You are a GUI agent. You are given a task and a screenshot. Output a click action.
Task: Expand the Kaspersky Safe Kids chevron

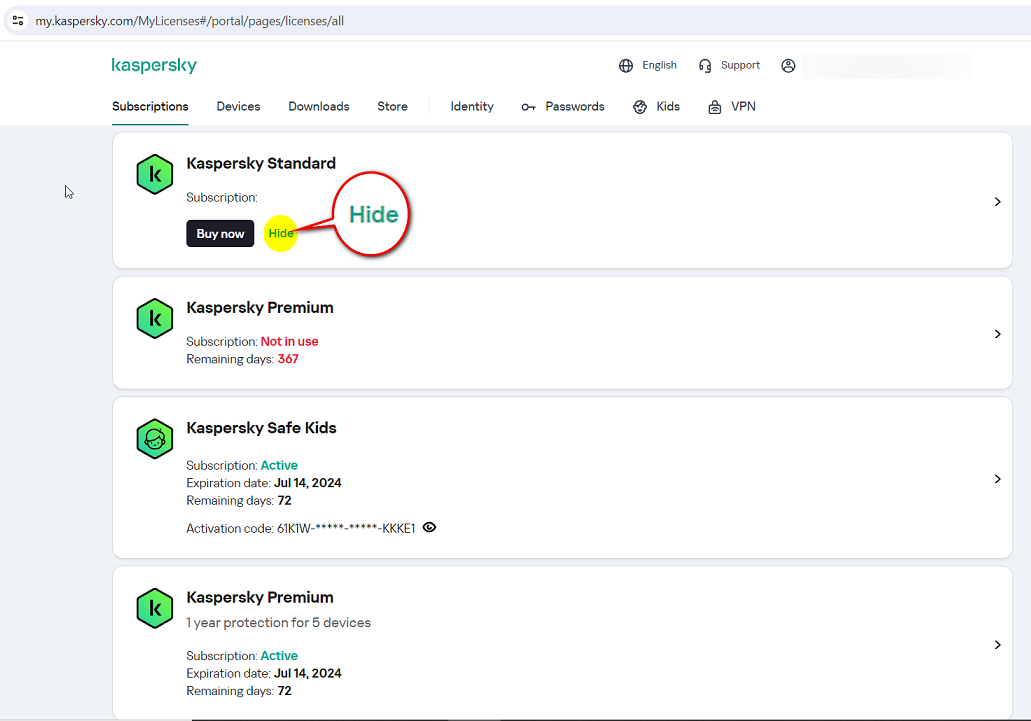tap(997, 479)
